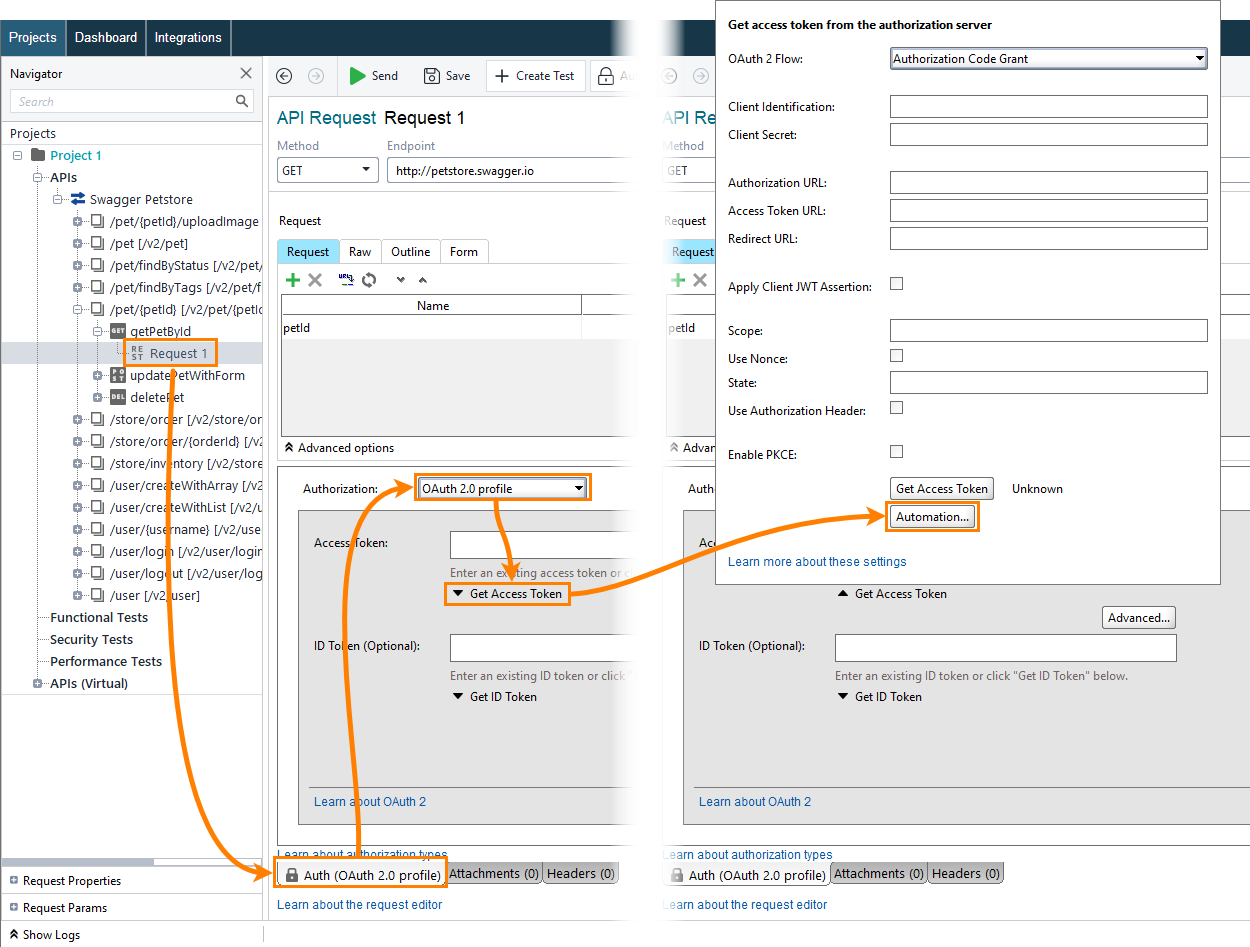Viewport: 1250px width, 947px height.
Task: Click the extract parameters from URL icon
Action: click(346, 280)
